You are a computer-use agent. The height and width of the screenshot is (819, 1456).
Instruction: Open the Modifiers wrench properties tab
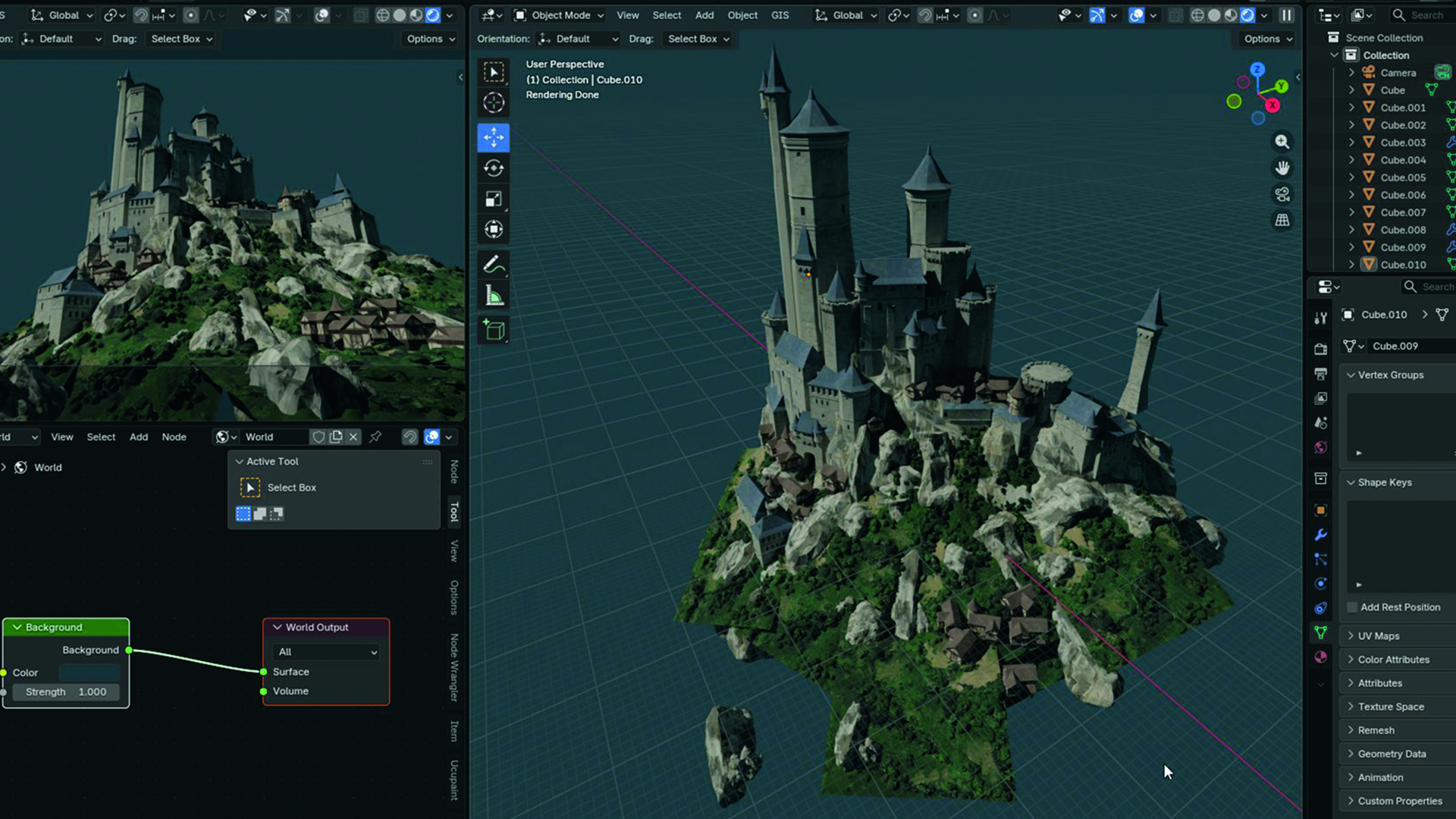coord(1320,535)
